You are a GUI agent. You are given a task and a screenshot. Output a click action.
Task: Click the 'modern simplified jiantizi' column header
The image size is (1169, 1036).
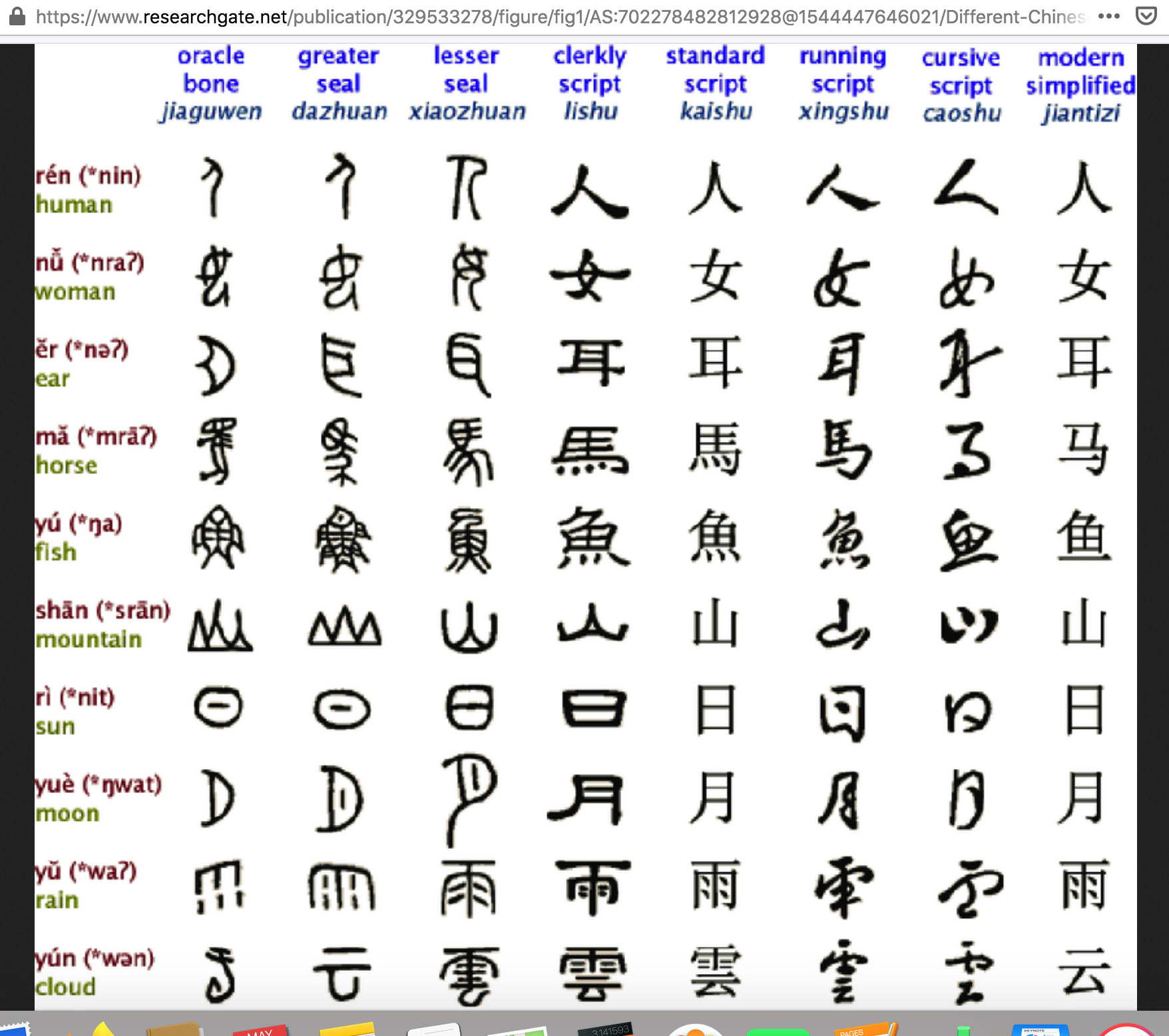coord(1081,86)
